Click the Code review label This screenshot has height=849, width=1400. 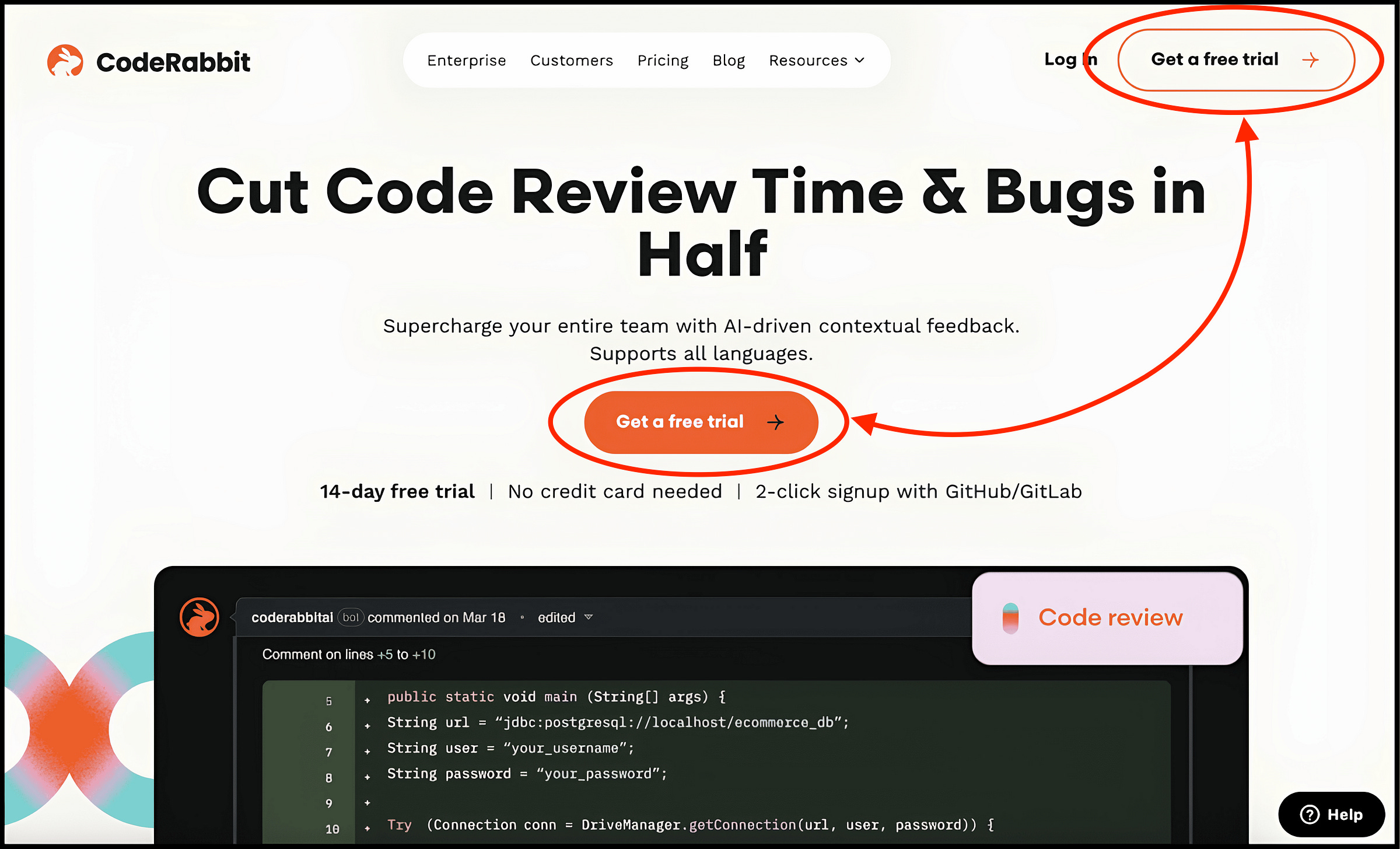pos(1109,617)
